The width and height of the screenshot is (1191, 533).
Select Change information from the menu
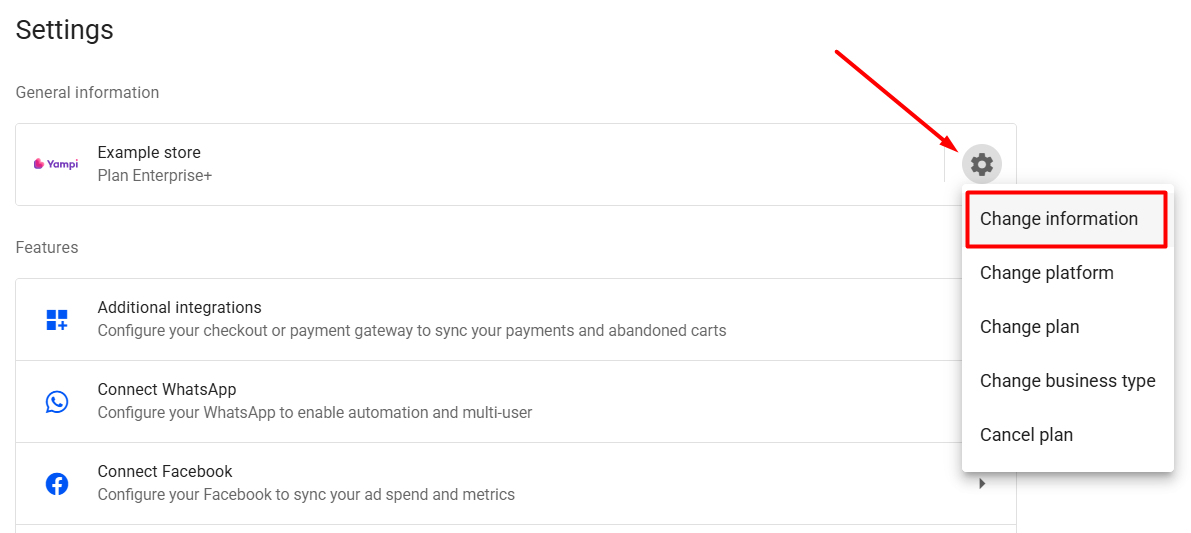tap(1059, 219)
